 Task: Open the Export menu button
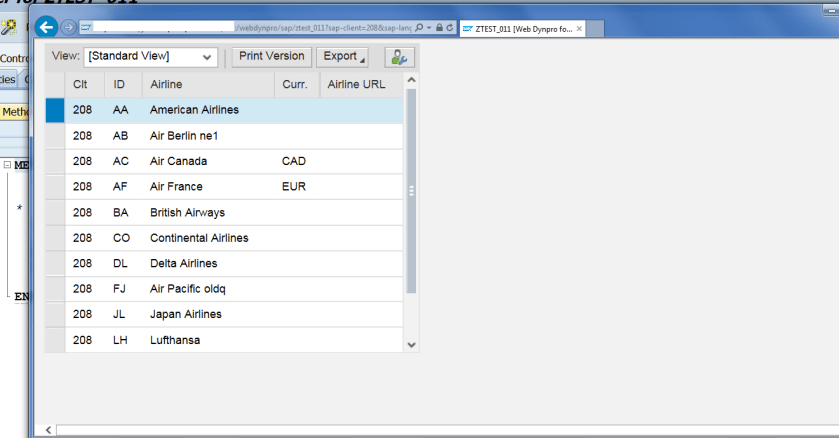pos(342,57)
